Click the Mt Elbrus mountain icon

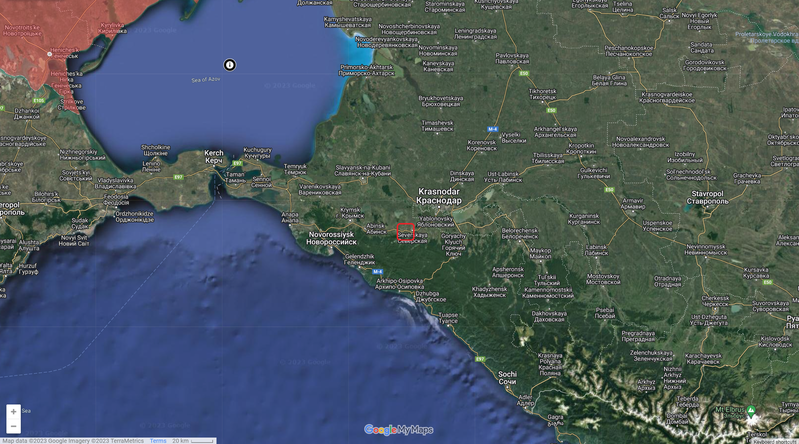[753, 413]
